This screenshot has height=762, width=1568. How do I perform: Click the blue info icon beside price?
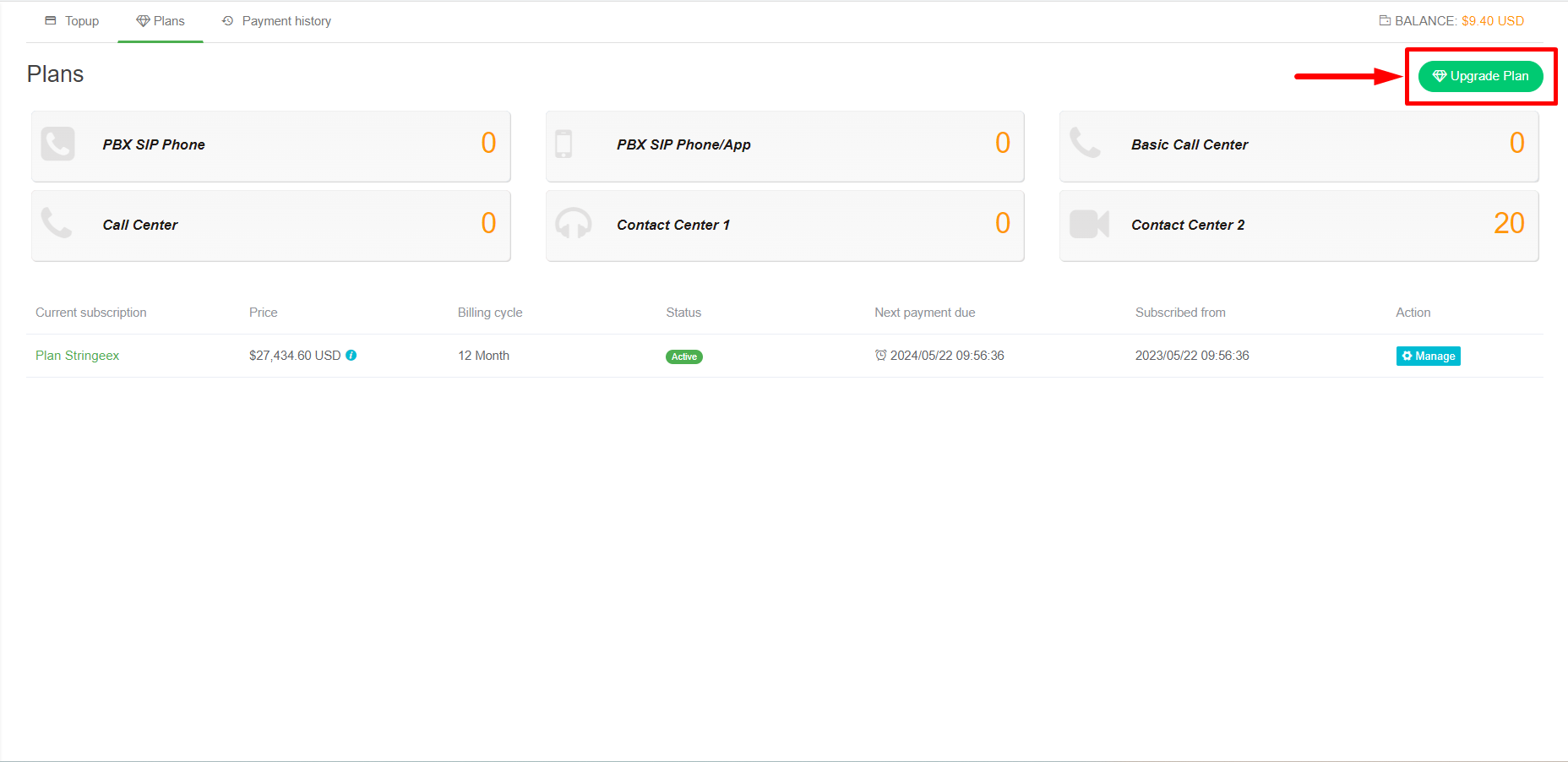(351, 356)
